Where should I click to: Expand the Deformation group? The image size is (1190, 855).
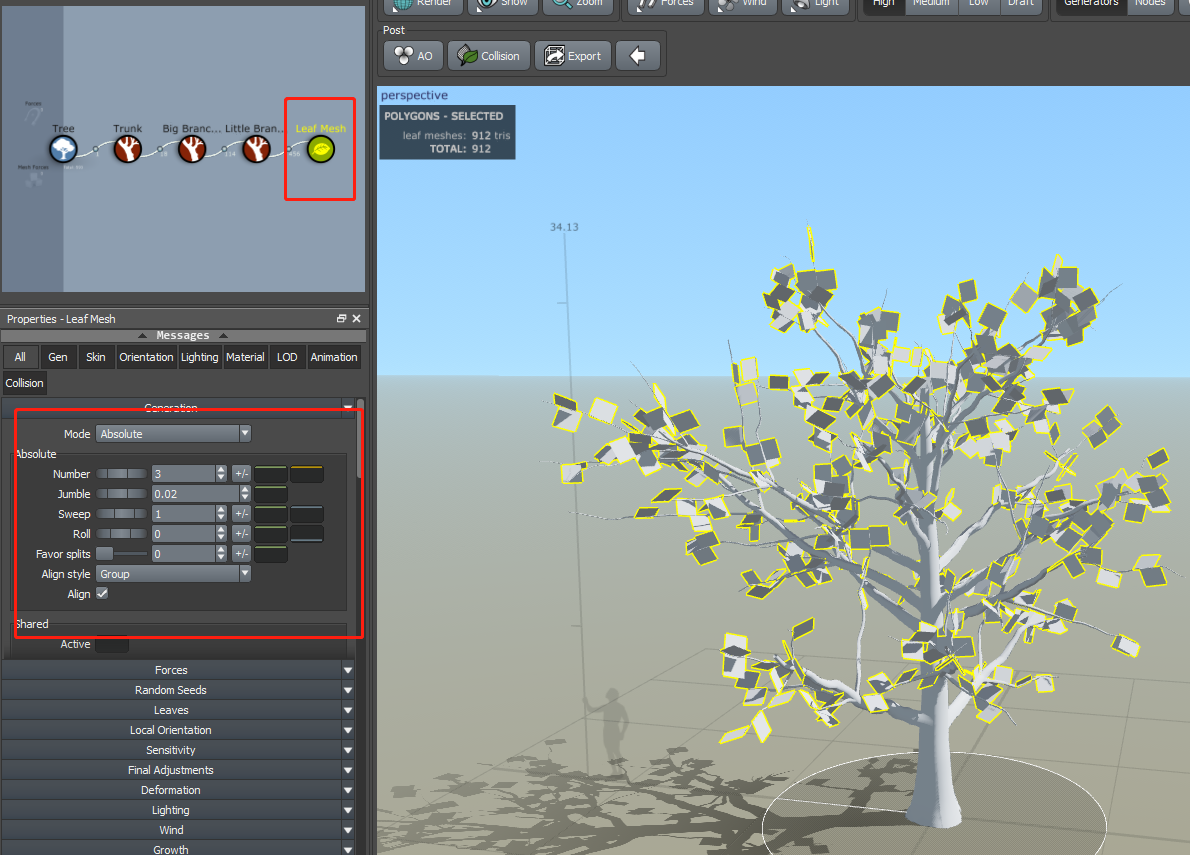click(x=178, y=790)
